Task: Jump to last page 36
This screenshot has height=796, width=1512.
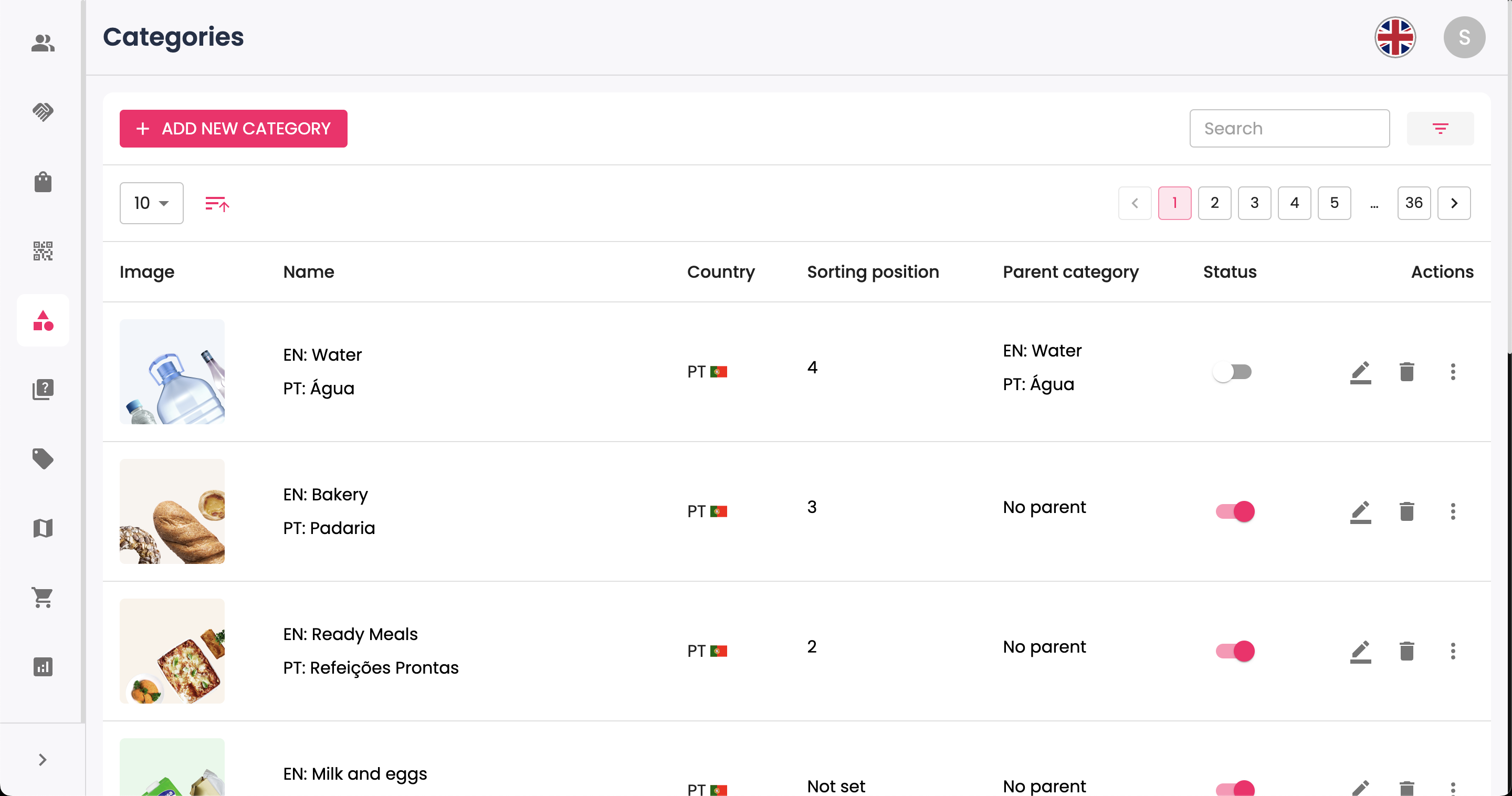Action: tap(1413, 203)
